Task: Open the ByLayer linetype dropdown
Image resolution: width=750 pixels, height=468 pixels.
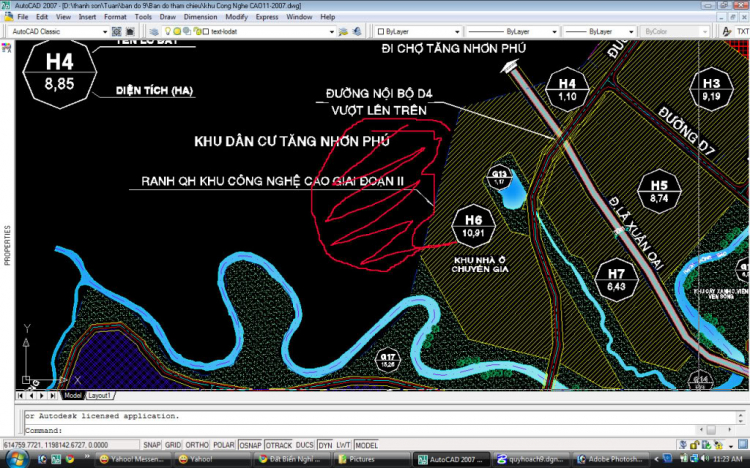Action: (x=554, y=32)
